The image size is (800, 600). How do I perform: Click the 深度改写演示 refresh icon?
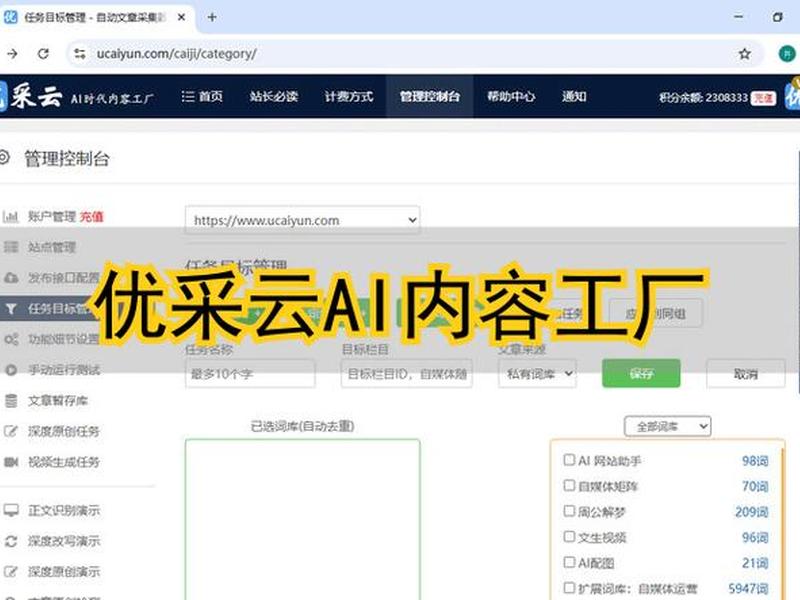(11, 541)
